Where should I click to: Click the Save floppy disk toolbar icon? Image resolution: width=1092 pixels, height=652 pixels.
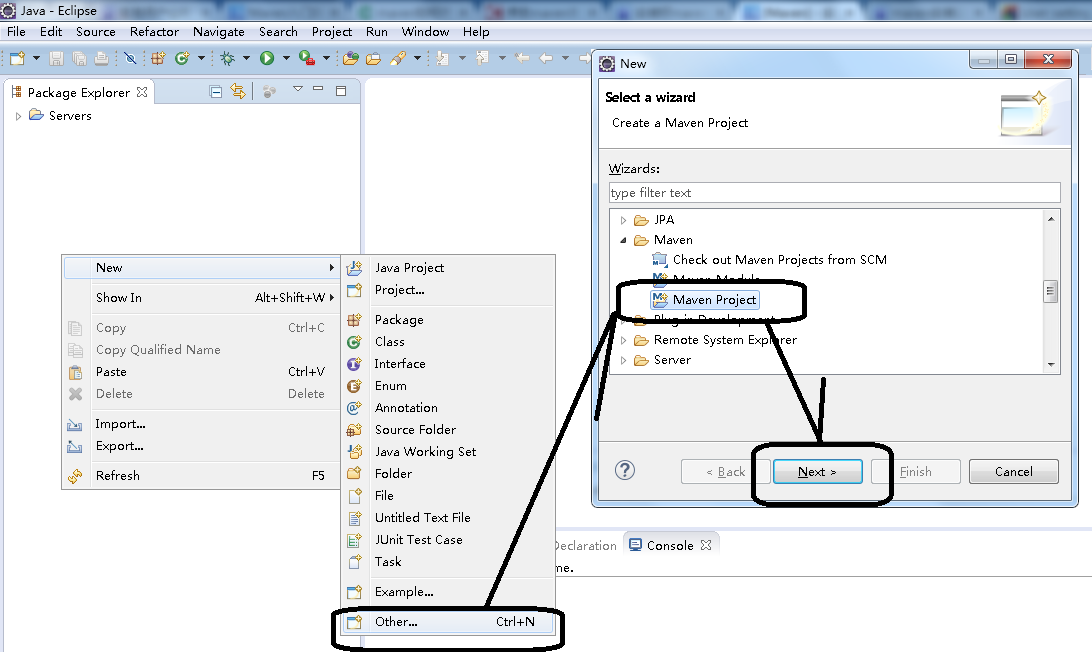[56, 59]
